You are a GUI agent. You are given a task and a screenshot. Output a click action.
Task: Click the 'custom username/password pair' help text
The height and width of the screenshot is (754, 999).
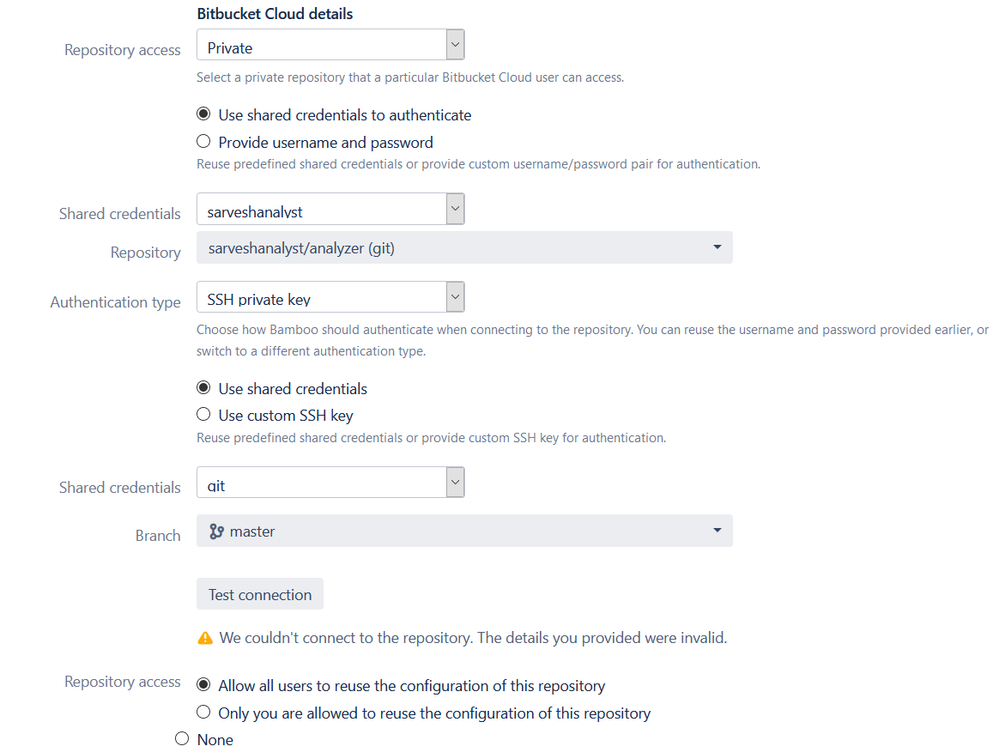coord(478,164)
